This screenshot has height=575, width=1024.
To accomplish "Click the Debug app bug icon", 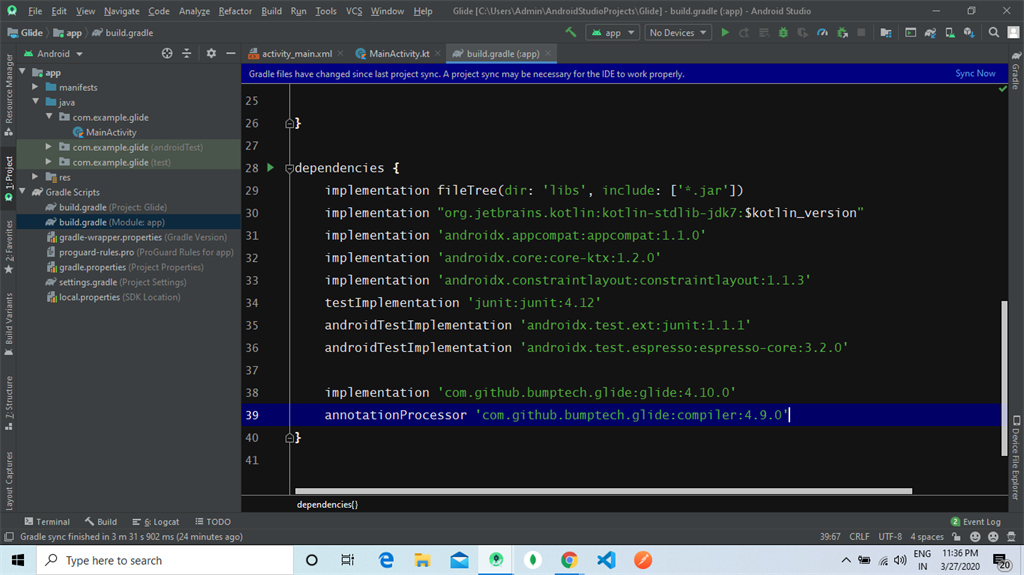I will [x=783, y=33].
